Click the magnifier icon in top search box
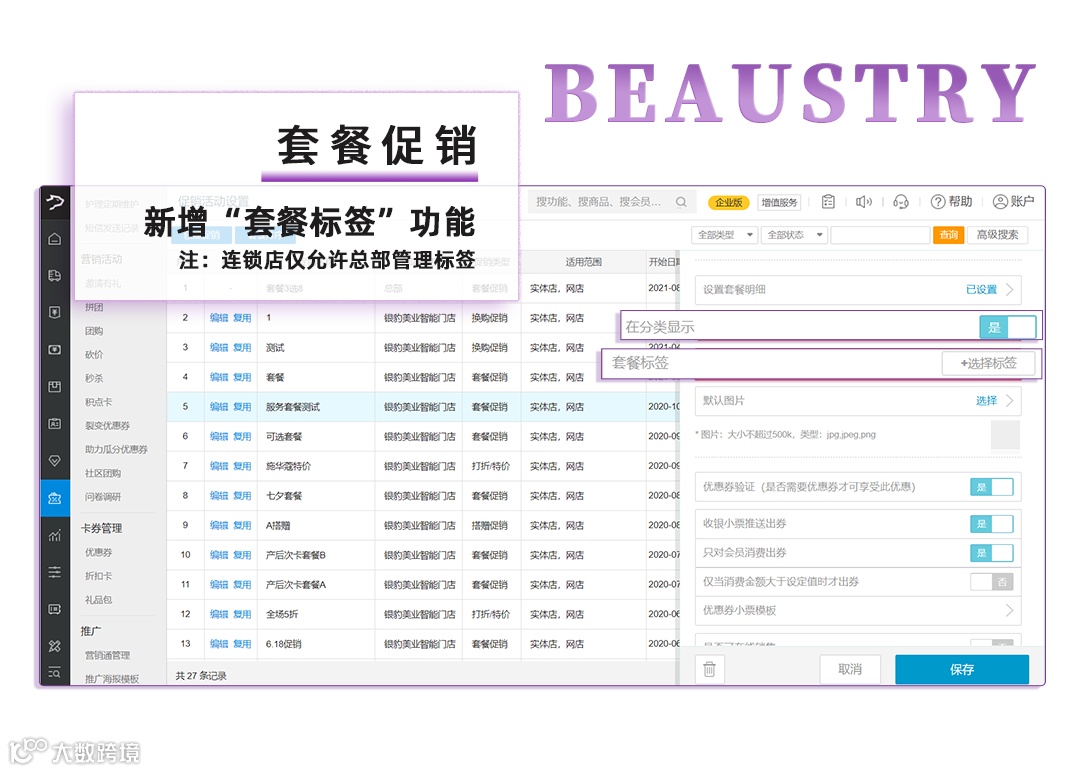This screenshot has width=1080, height=772. click(681, 202)
